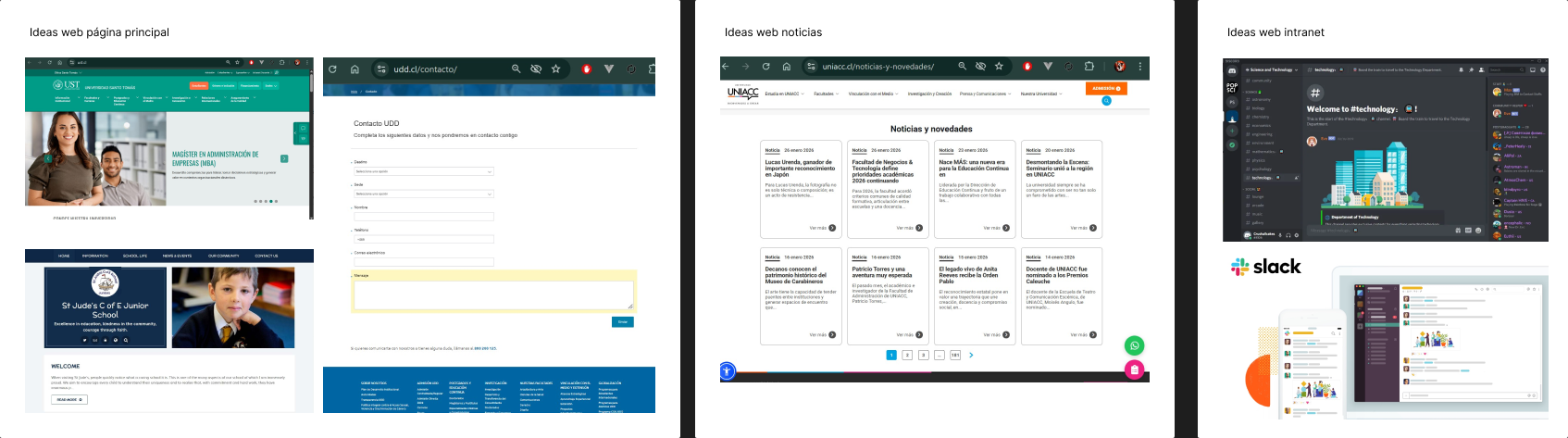This screenshot has height=438, width=1568.
Task: Click the Slack logo image
Action: [1265, 268]
